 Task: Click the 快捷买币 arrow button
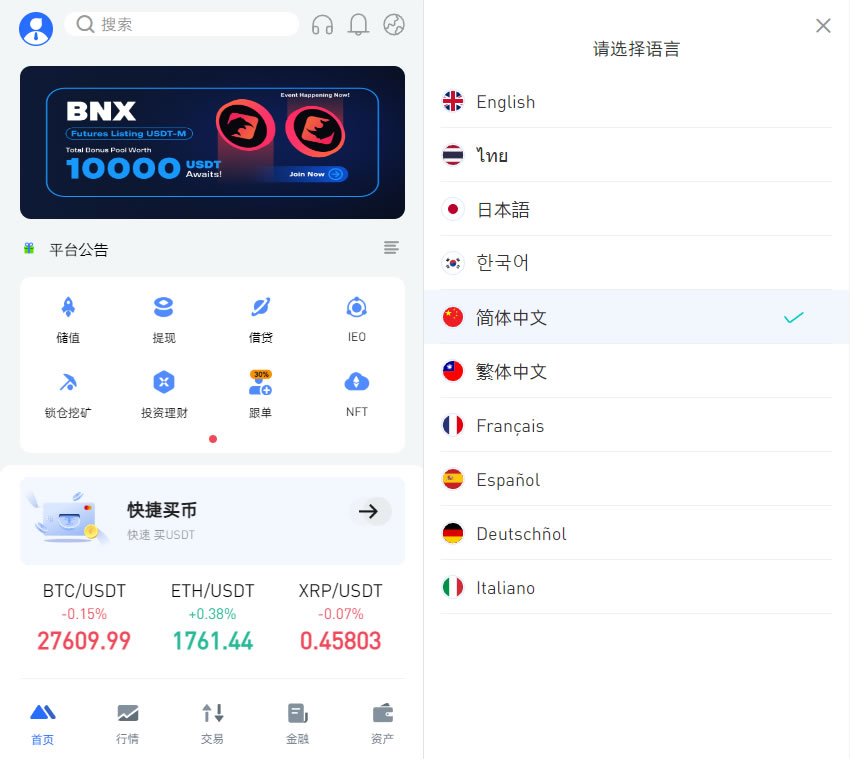coord(369,511)
